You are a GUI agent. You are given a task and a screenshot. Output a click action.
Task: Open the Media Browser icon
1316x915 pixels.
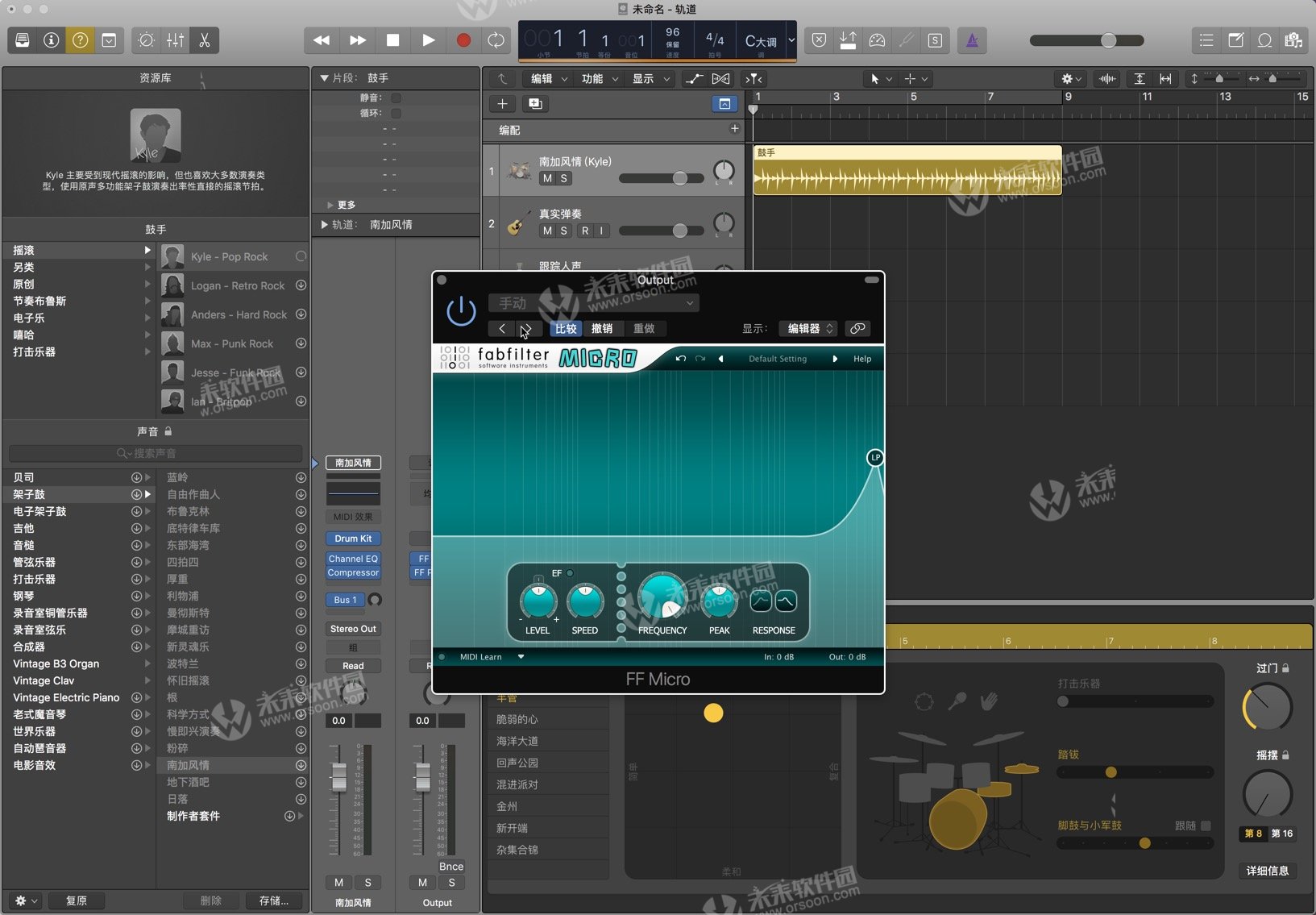pos(1293,40)
